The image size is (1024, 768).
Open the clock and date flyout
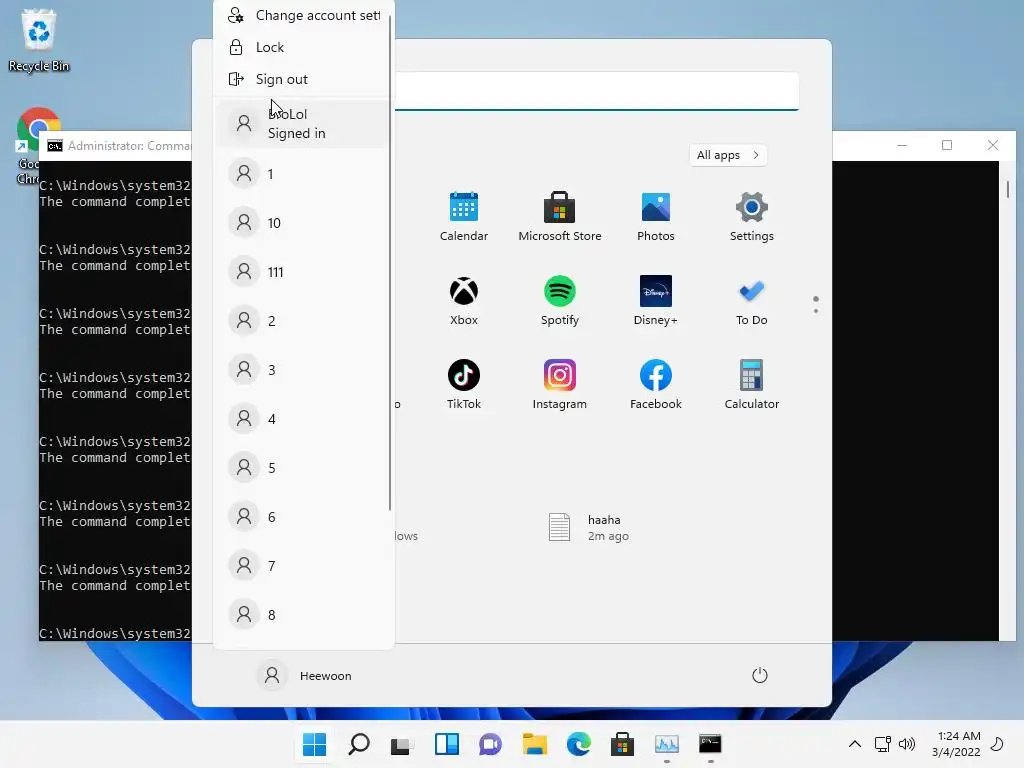956,744
